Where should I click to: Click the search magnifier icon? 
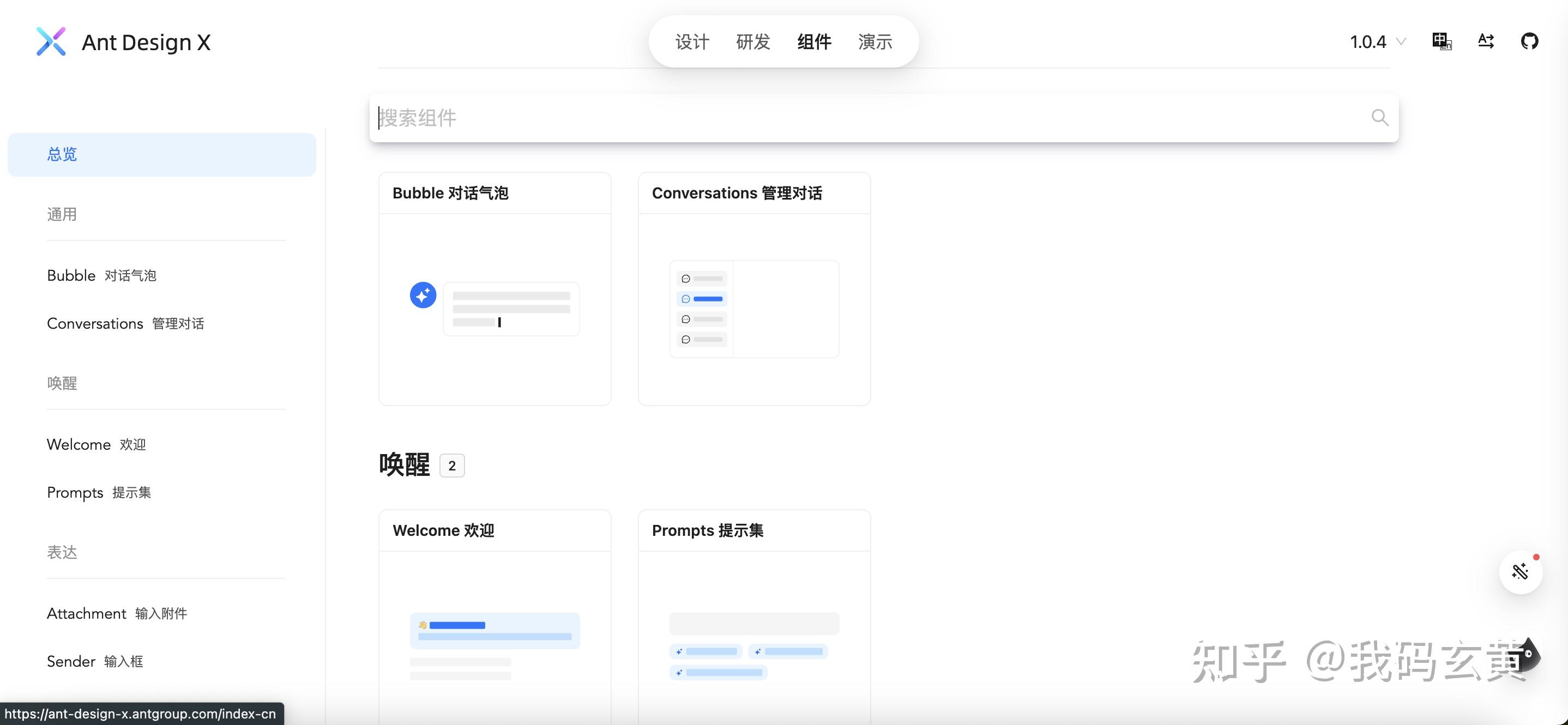point(1379,118)
